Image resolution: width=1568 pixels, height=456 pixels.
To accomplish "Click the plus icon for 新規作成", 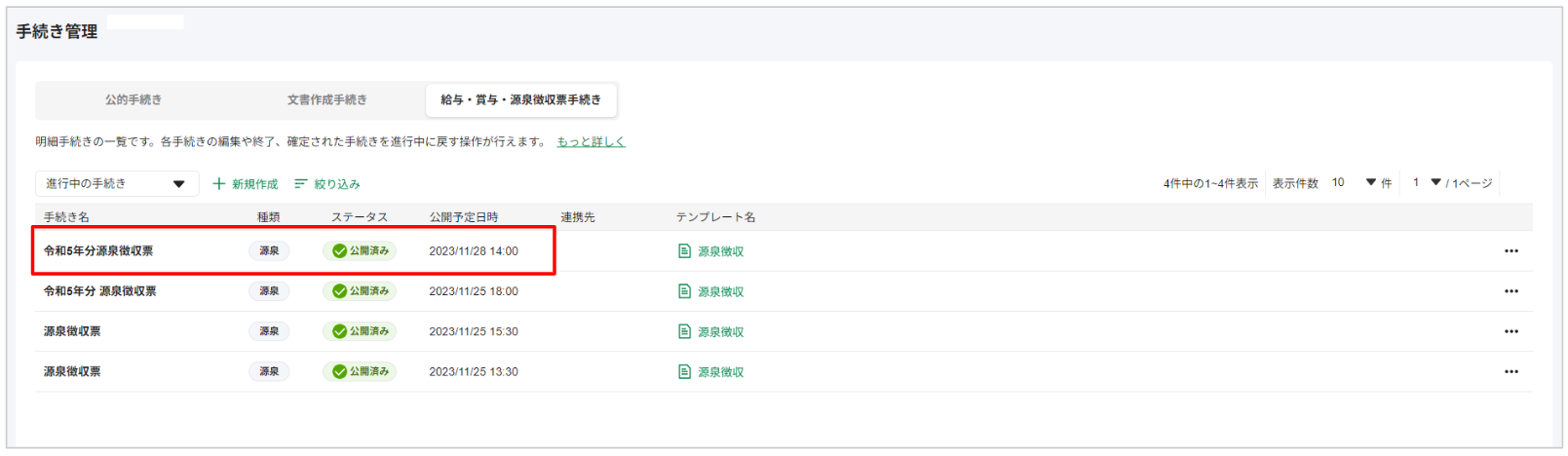I will tap(219, 183).
